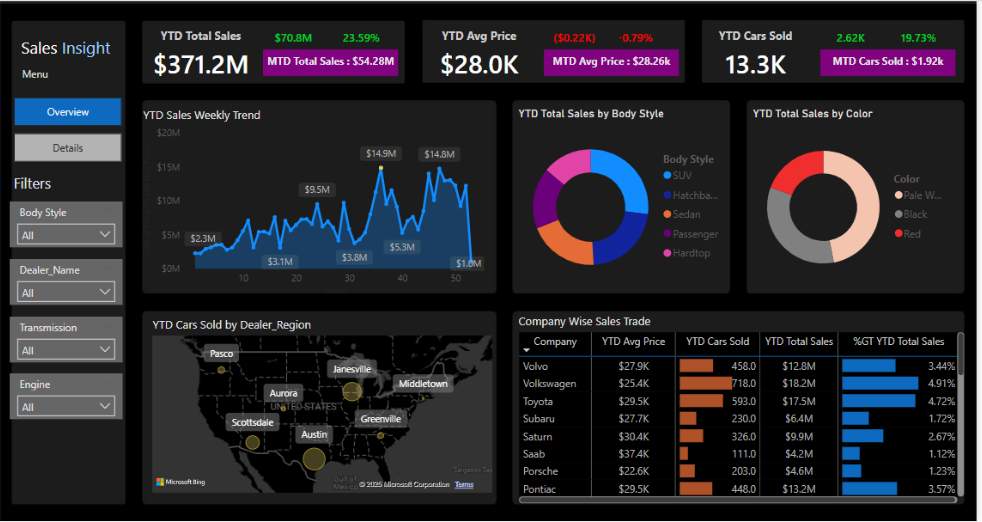Sort table by YTD Total Sales header

coord(799,342)
